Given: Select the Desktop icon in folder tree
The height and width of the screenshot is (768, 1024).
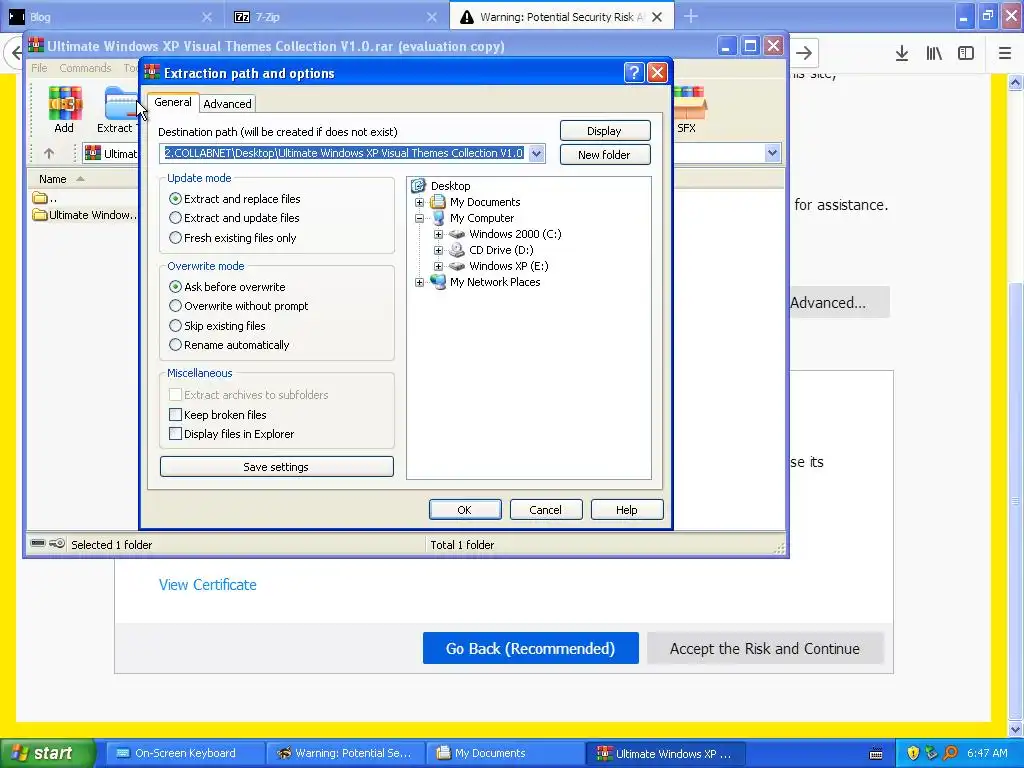Looking at the screenshot, I should click(x=419, y=186).
